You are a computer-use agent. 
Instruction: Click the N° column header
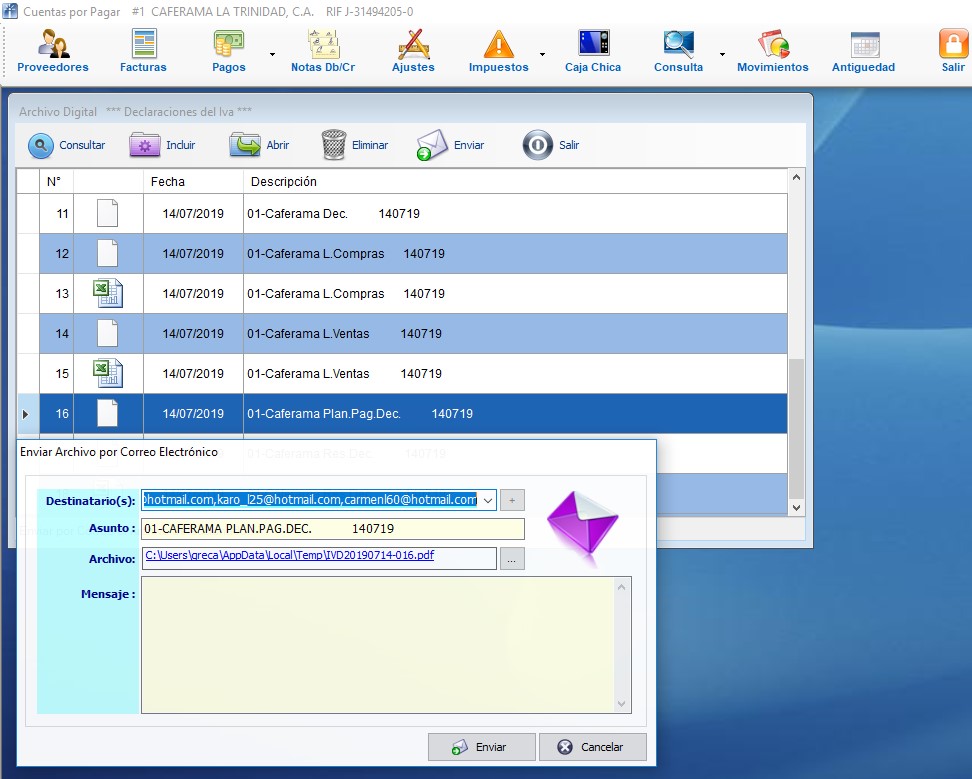tap(56, 182)
